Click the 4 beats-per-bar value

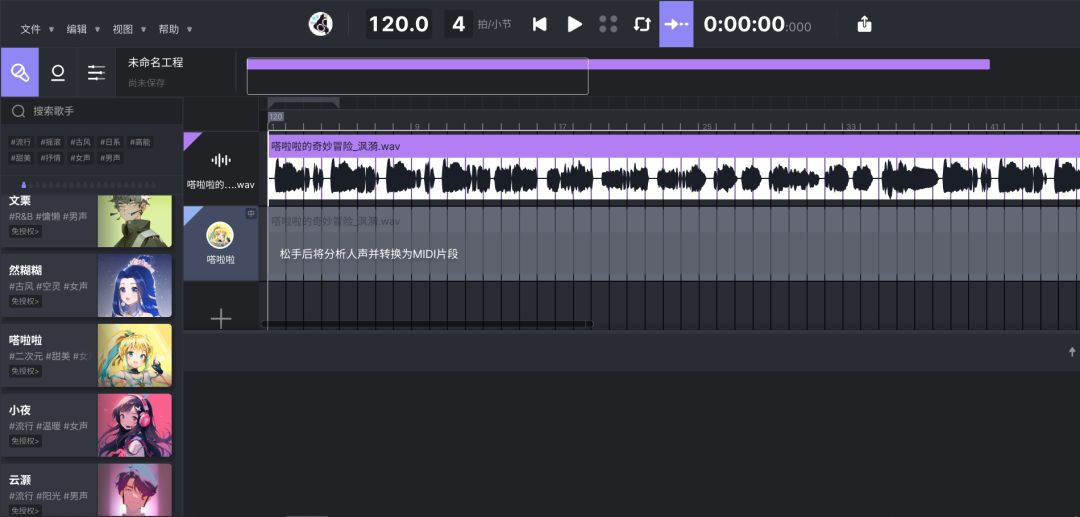[458, 25]
